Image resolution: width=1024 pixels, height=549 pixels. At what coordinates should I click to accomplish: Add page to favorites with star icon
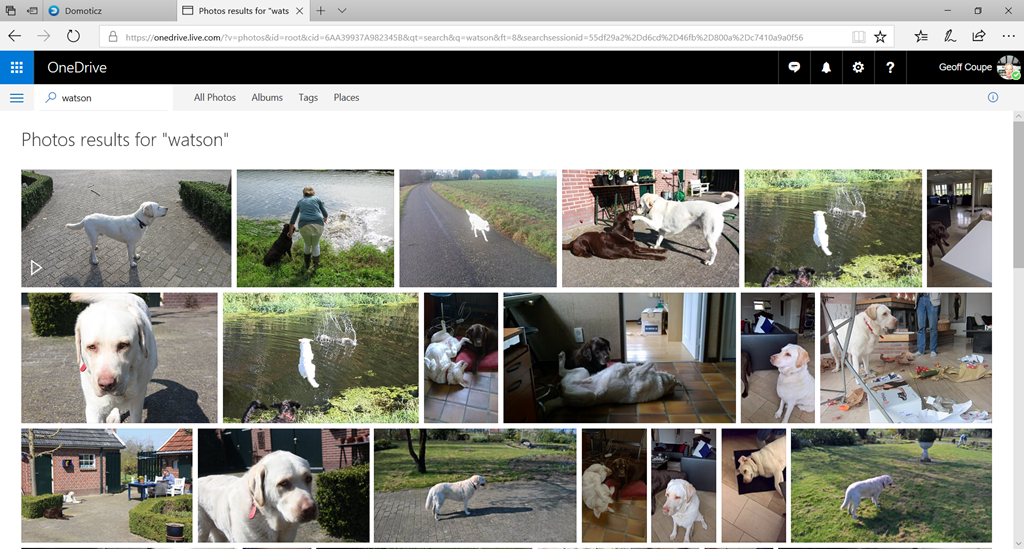[x=880, y=36]
